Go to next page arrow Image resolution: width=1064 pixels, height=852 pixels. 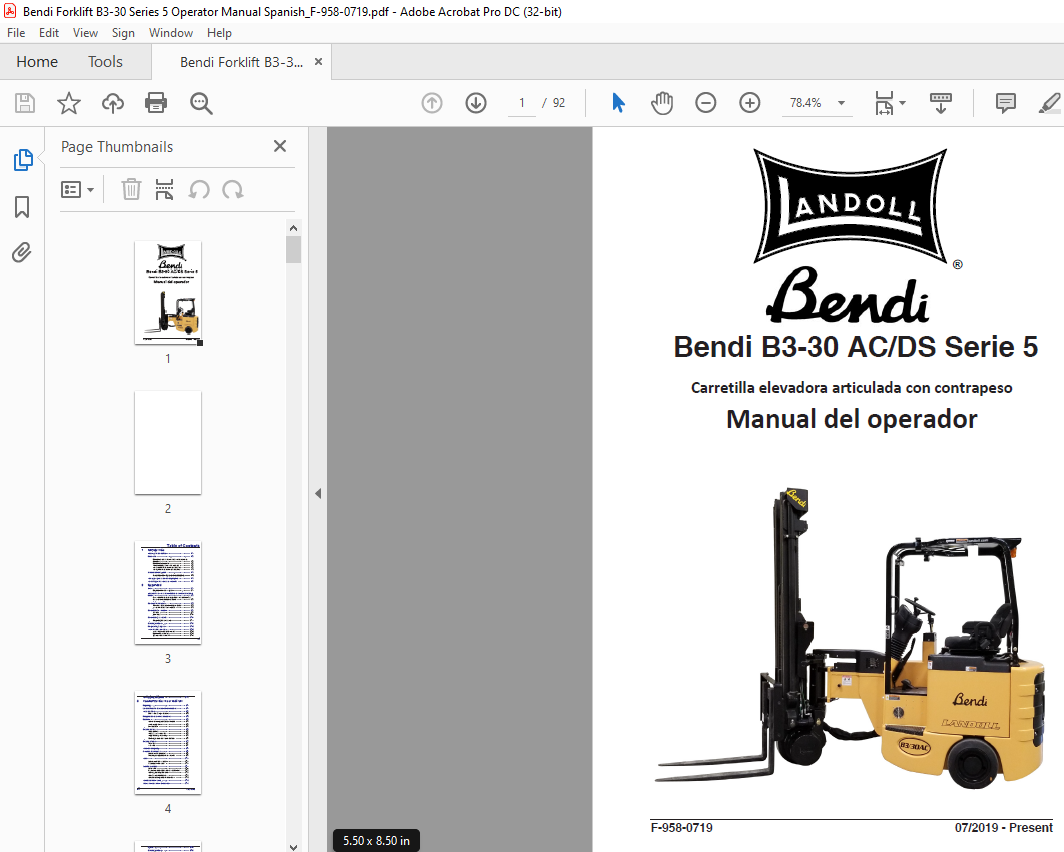point(476,103)
